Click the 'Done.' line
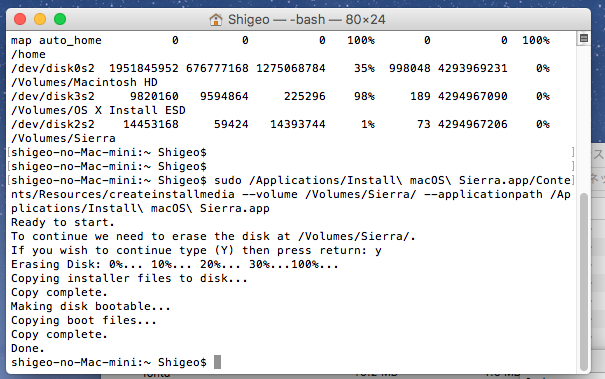This screenshot has height=379, width=605. click(x=28, y=348)
